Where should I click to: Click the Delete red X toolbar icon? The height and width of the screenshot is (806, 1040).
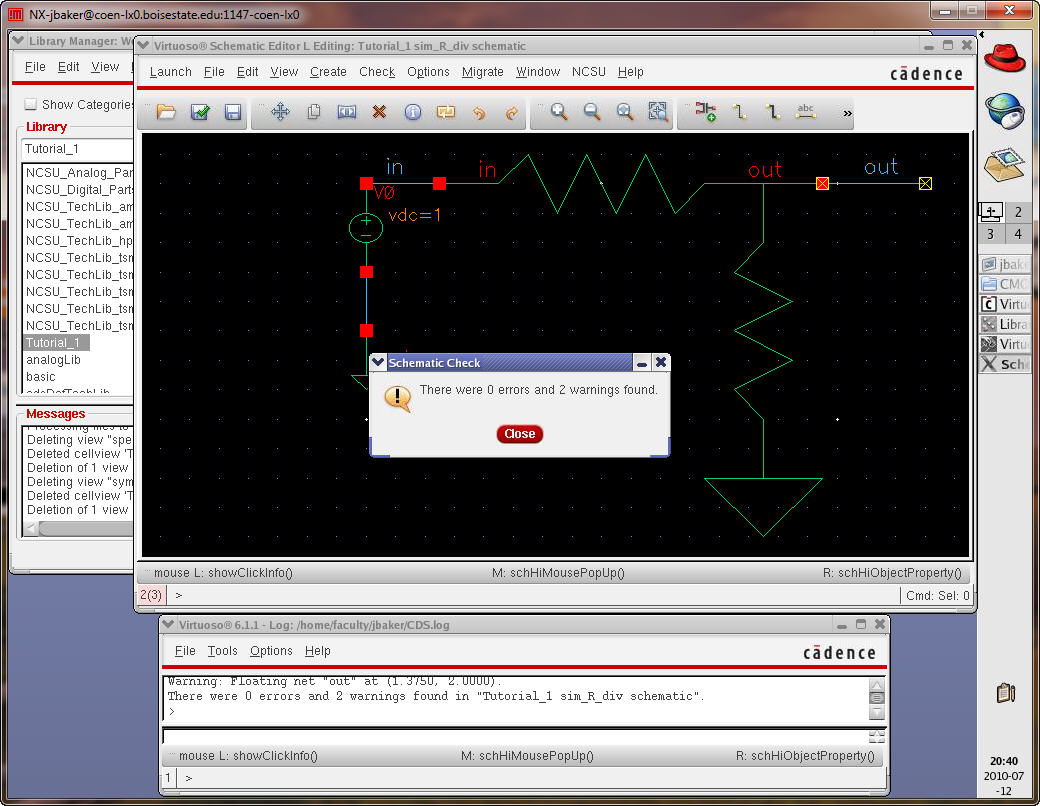[x=379, y=113]
